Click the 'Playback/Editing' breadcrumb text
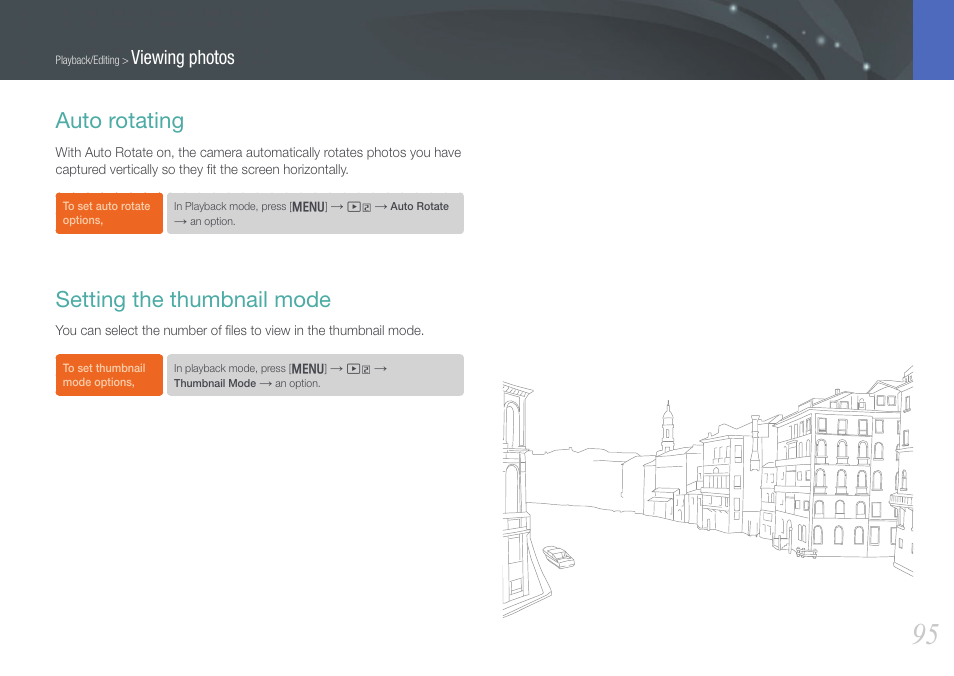This screenshot has height=676, width=954. pos(87,60)
